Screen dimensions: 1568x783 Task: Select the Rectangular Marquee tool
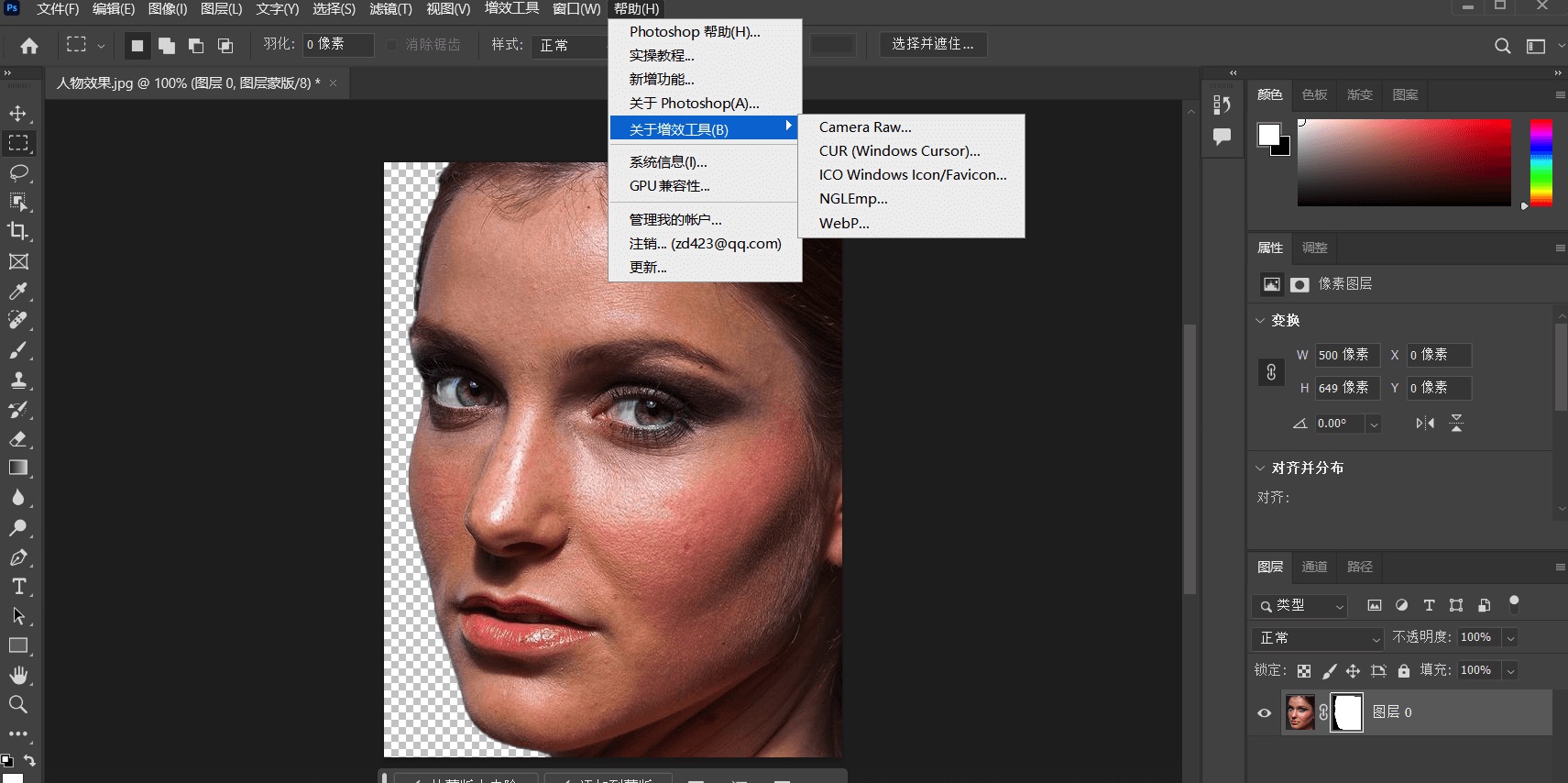click(18, 143)
